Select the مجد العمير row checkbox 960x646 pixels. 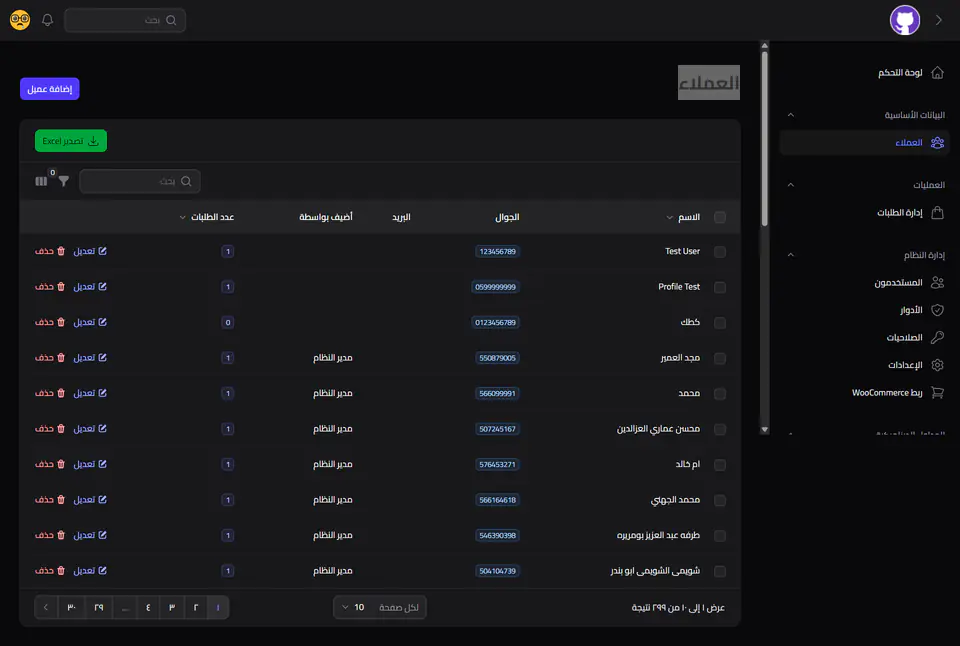click(x=720, y=358)
